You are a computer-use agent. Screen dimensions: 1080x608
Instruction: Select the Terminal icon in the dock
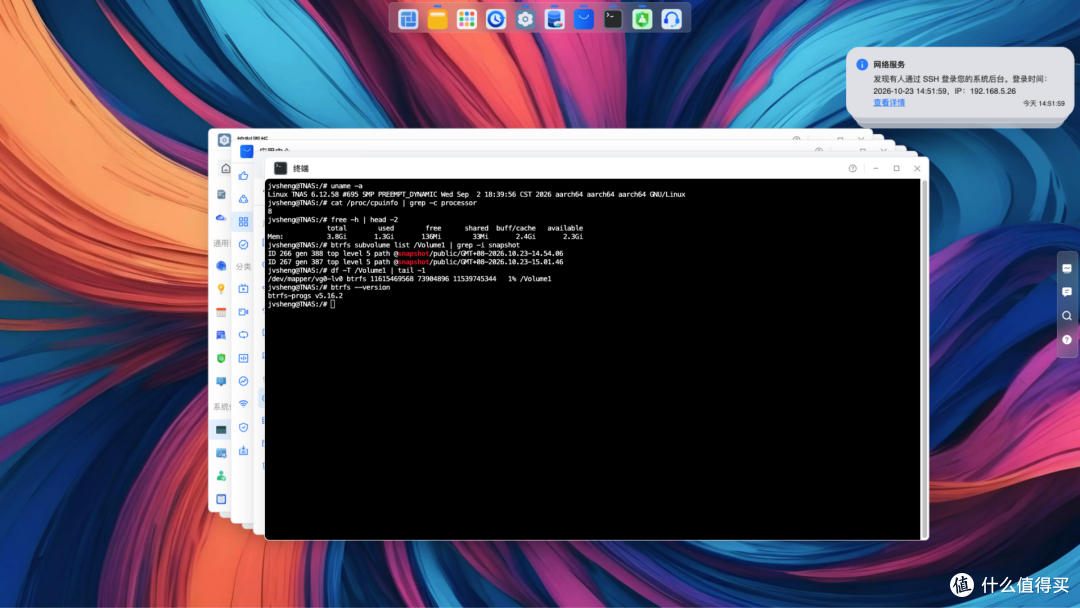[x=613, y=19]
